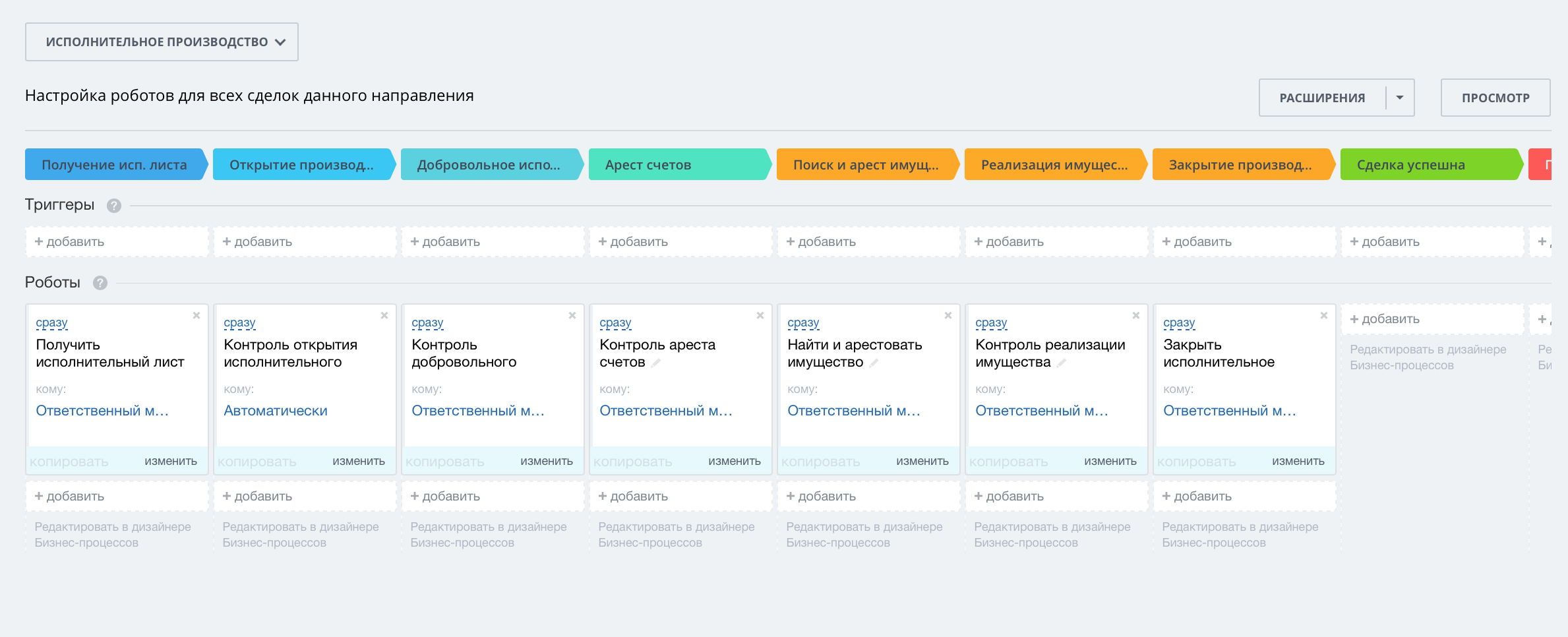Click изменить on Контроль открытия исполнительного

click(x=359, y=462)
